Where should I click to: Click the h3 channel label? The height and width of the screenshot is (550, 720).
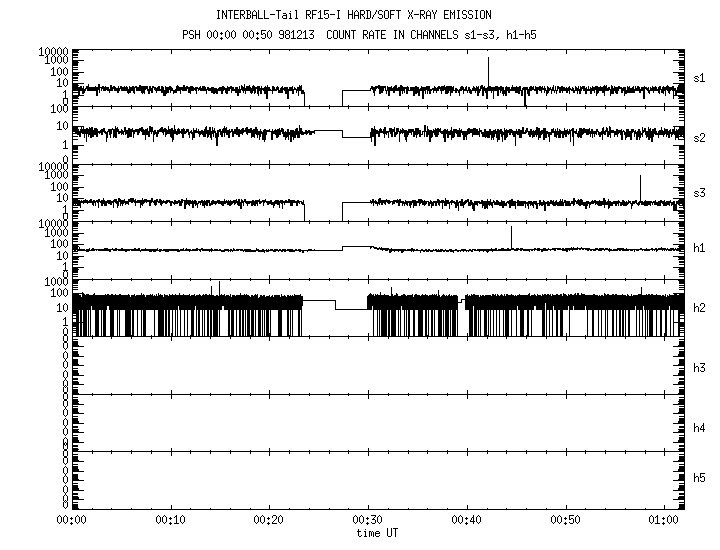click(x=700, y=369)
